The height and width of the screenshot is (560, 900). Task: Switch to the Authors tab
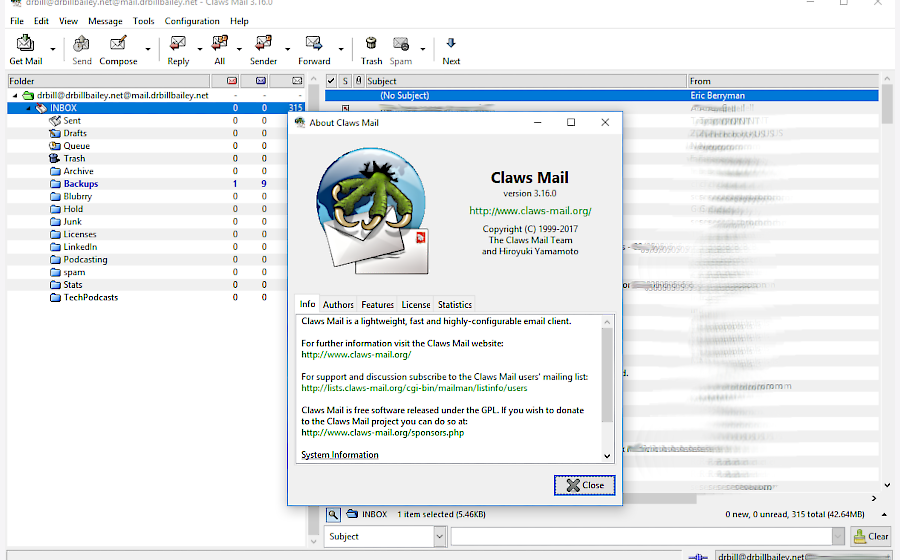click(338, 305)
